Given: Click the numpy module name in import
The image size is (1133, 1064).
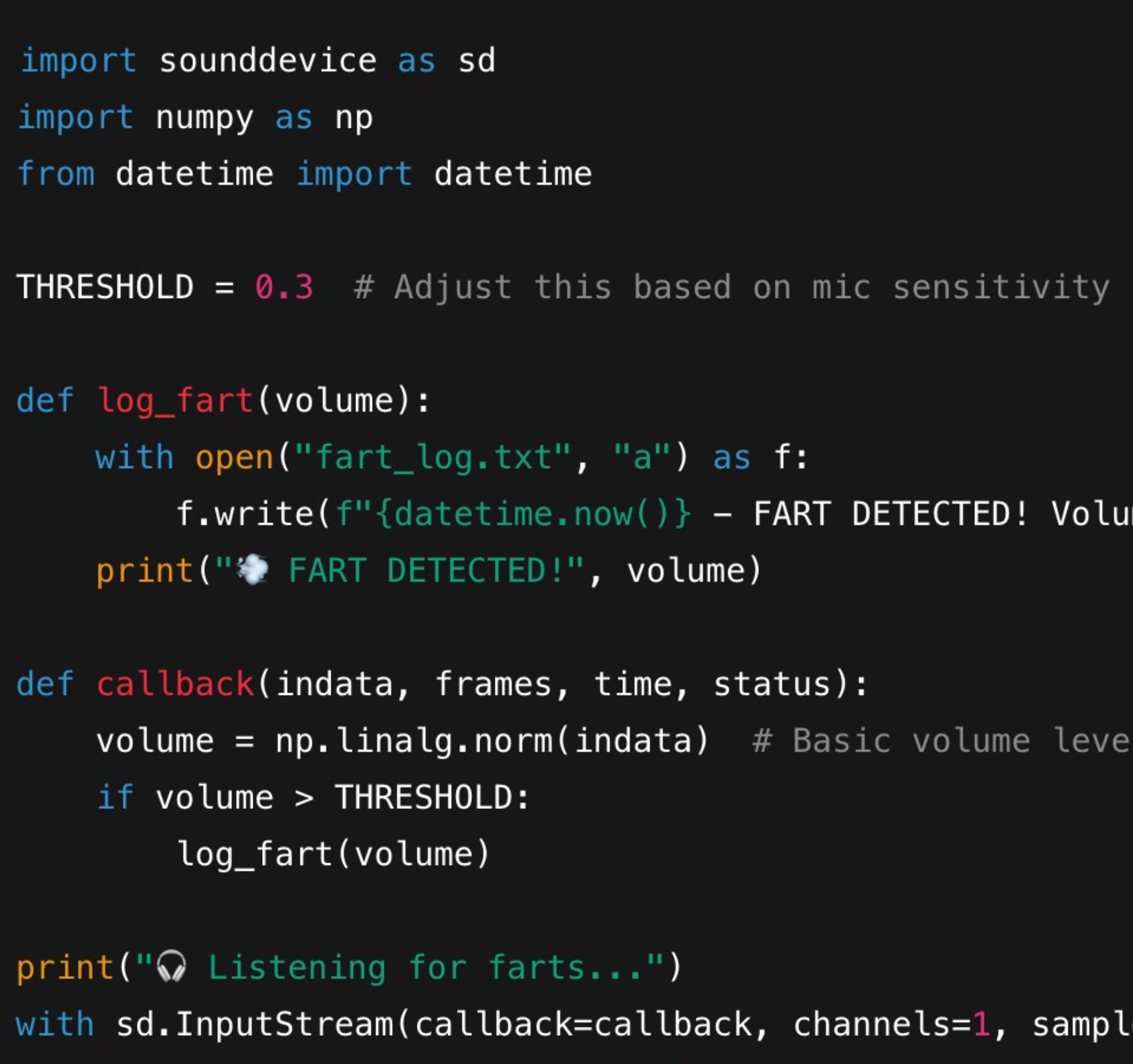Looking at the screenshot, I should (x=204, y=118).
